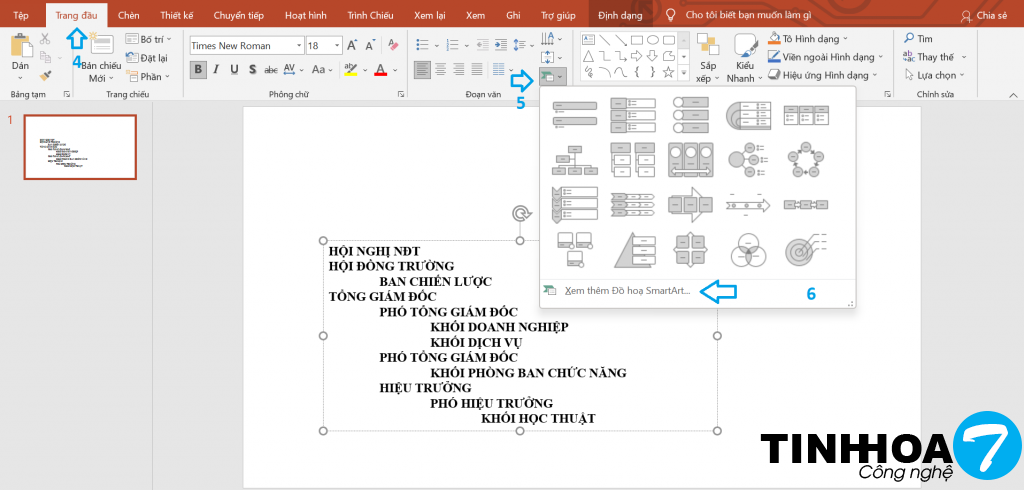This screenshot has height=490, width=1024.
Task: Click the Format Painter brush icon
Action: coord(45,74)
